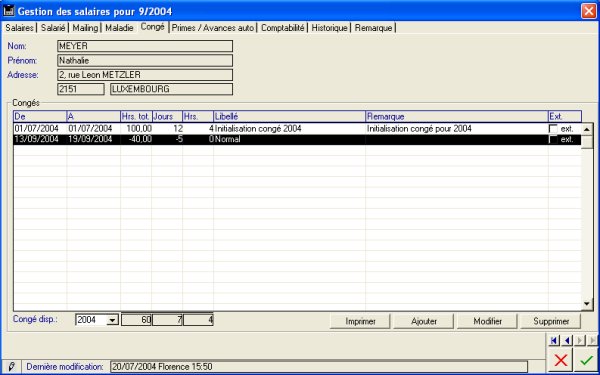Click available leave hours field showing 60
The height and width of the screenshot is (375, 600).
click(137, 320)
